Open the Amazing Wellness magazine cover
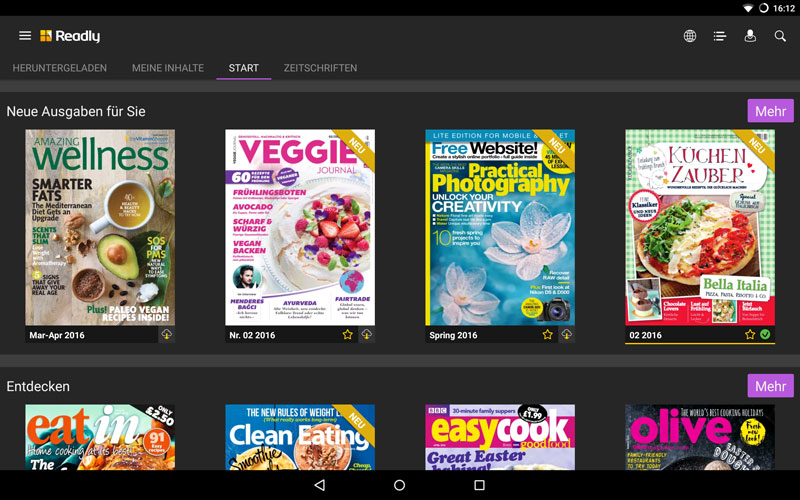The image size is (800, 500). click(x=100, y=228)
